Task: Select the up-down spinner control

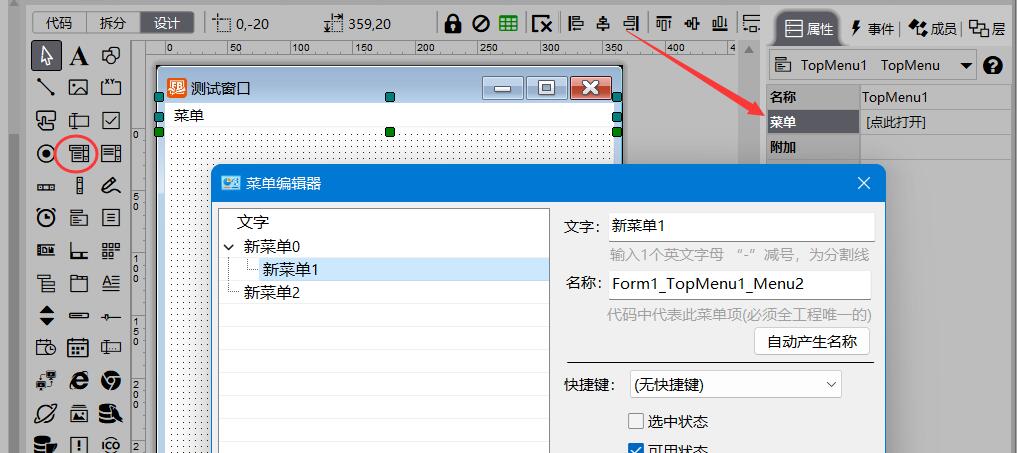Action: click(x=47, y=315)
